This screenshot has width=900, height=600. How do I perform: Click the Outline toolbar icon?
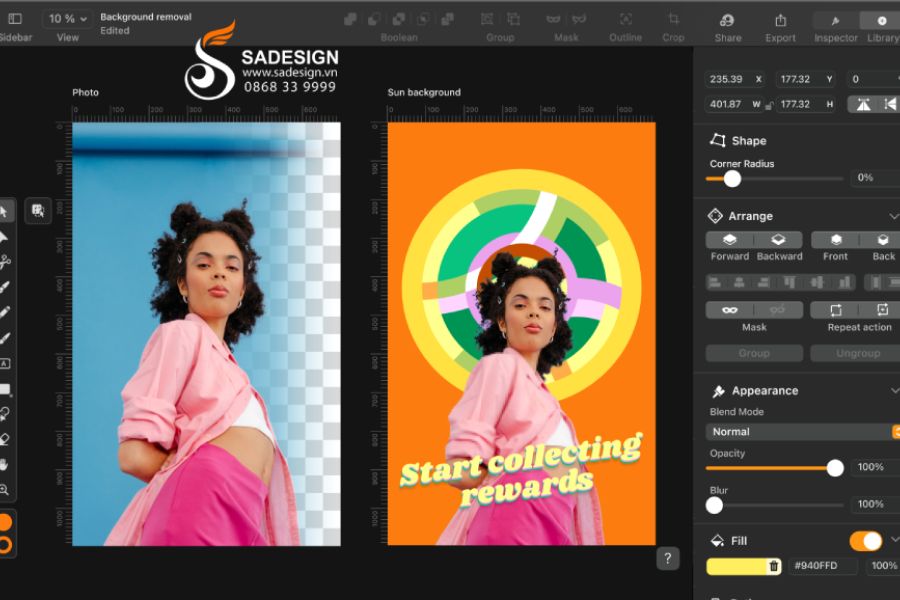click(626, 20)
